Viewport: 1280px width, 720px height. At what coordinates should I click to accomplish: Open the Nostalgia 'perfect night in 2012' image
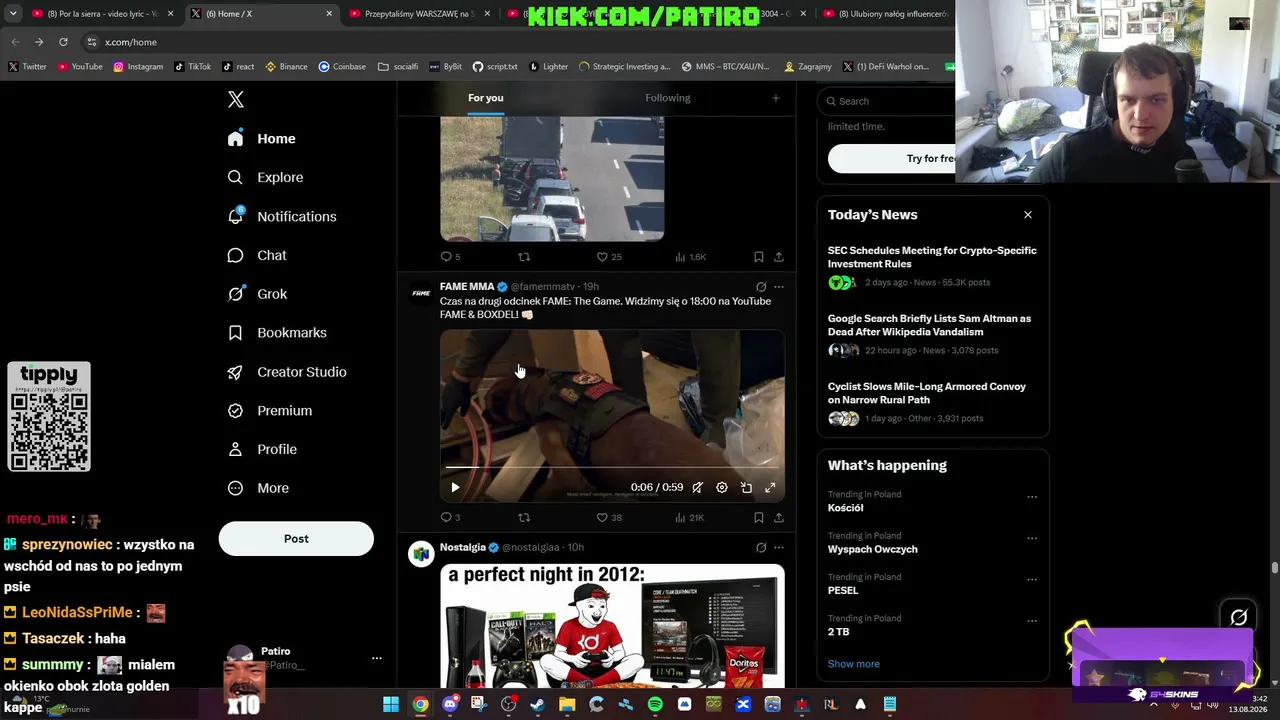612,626
